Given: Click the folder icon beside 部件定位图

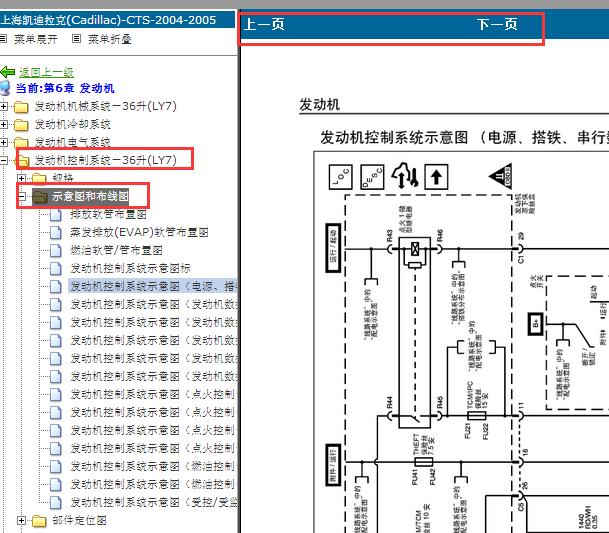Looking at the screenshot, I should click(39, 521).
